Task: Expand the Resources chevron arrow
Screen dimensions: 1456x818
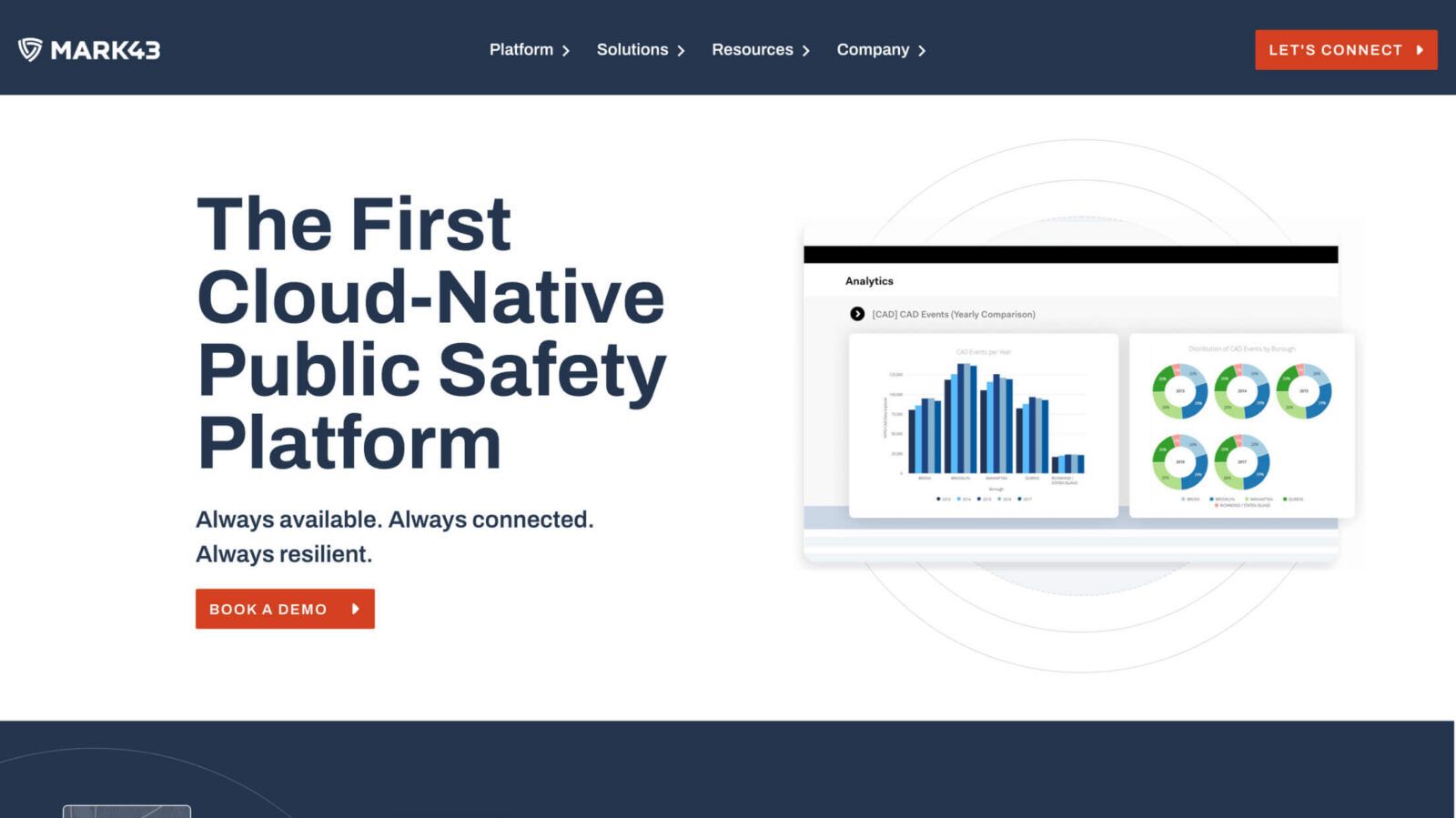Action: point(806,51)
